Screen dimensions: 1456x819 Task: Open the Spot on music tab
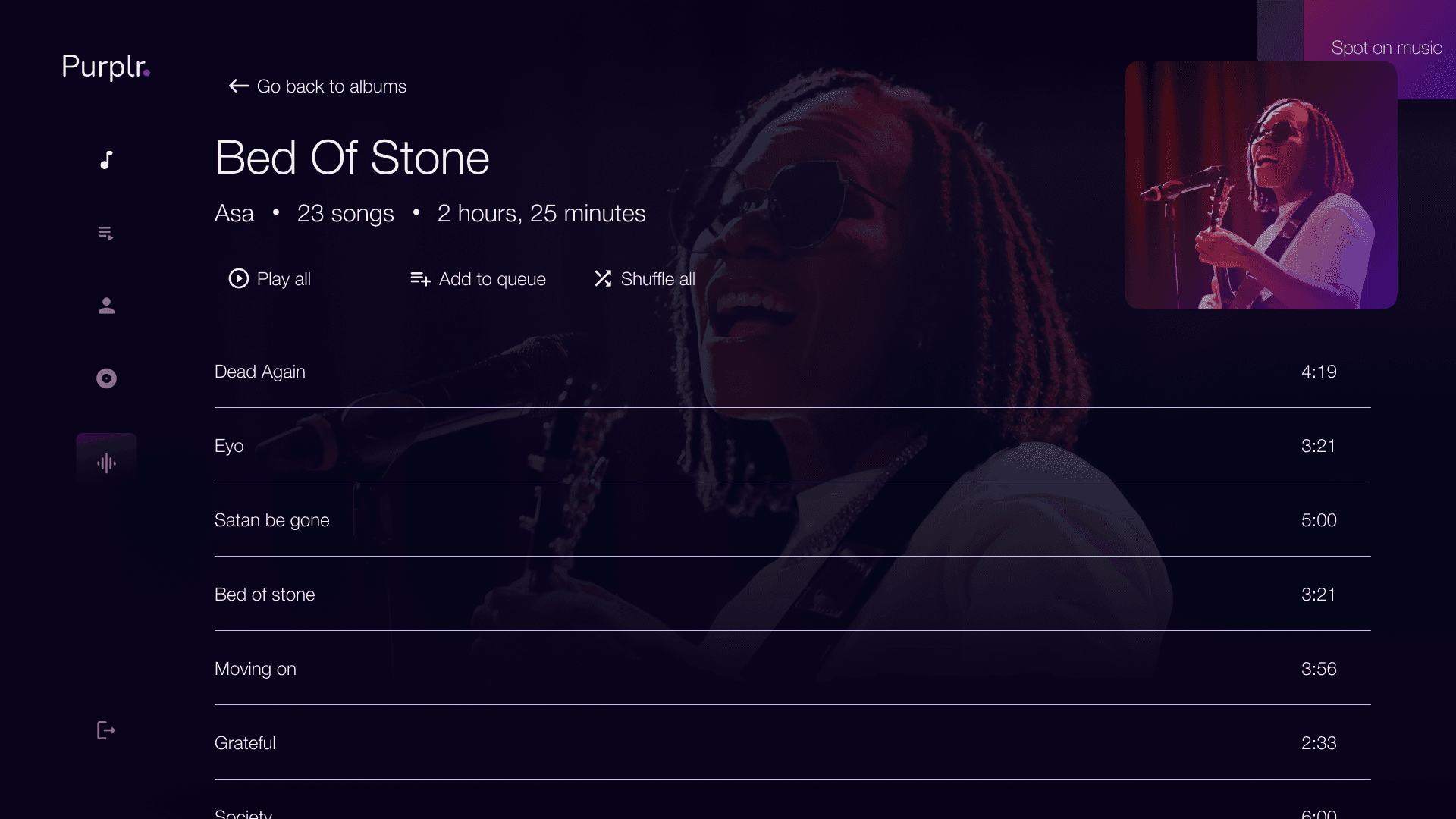[x=1386, y=48]
